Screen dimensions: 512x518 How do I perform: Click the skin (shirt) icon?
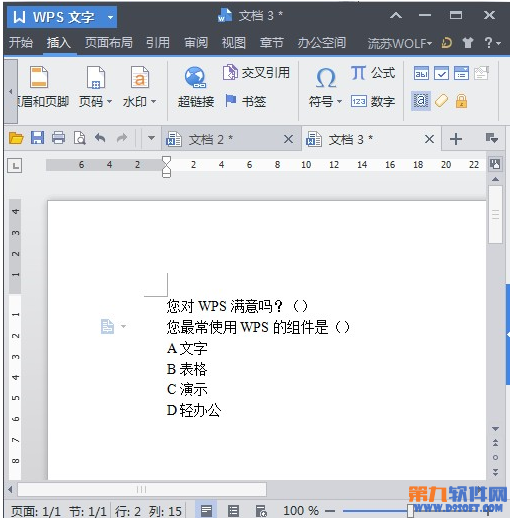[468, 43]
